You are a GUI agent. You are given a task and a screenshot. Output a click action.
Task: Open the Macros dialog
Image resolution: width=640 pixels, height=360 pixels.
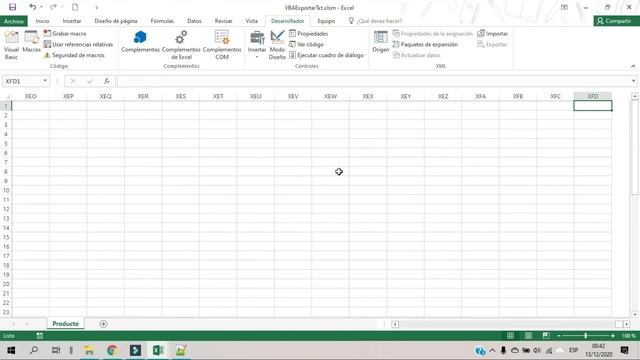tap(31, 42)
